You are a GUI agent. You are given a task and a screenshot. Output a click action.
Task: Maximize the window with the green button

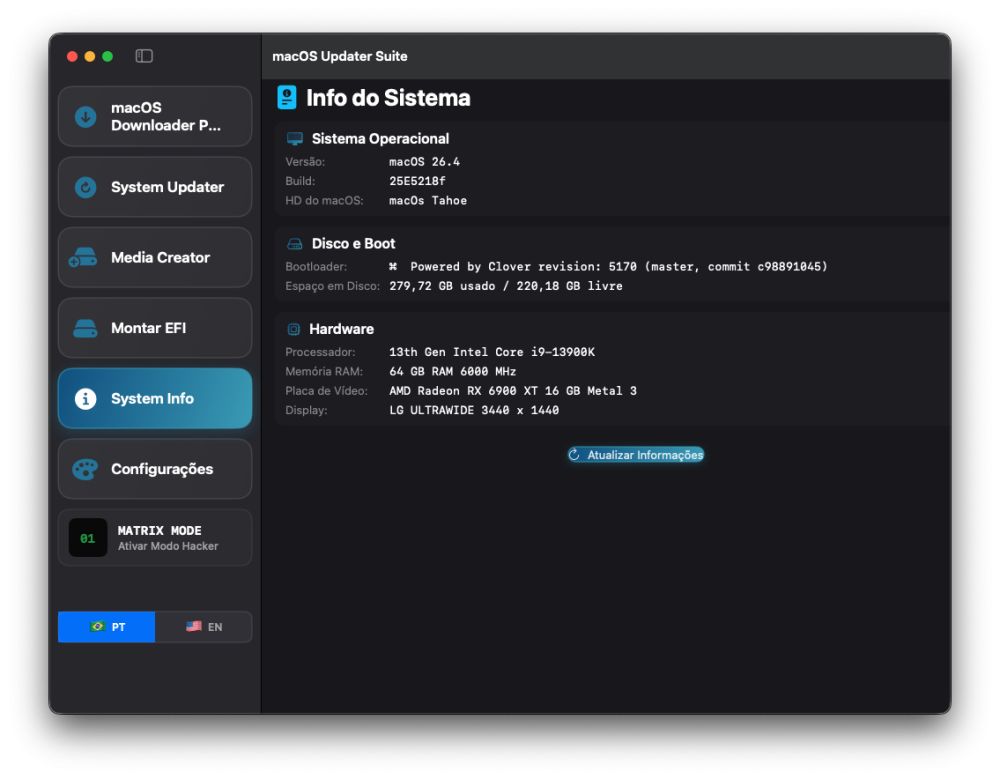(108, 56)
